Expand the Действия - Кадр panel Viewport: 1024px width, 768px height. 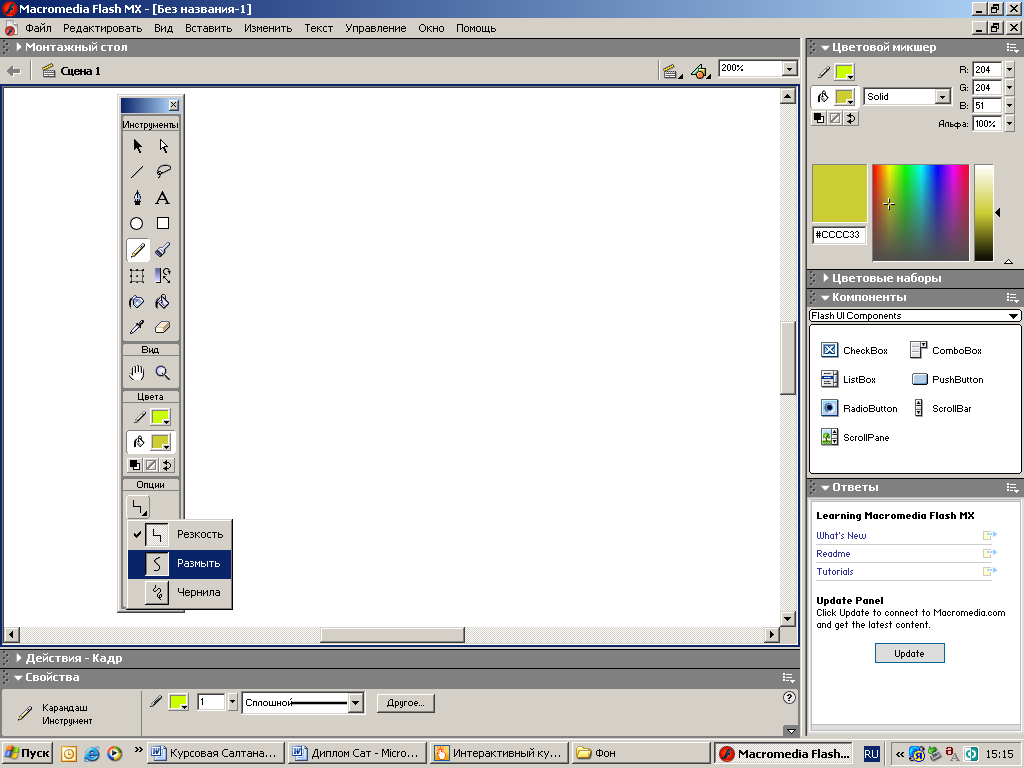19,658
